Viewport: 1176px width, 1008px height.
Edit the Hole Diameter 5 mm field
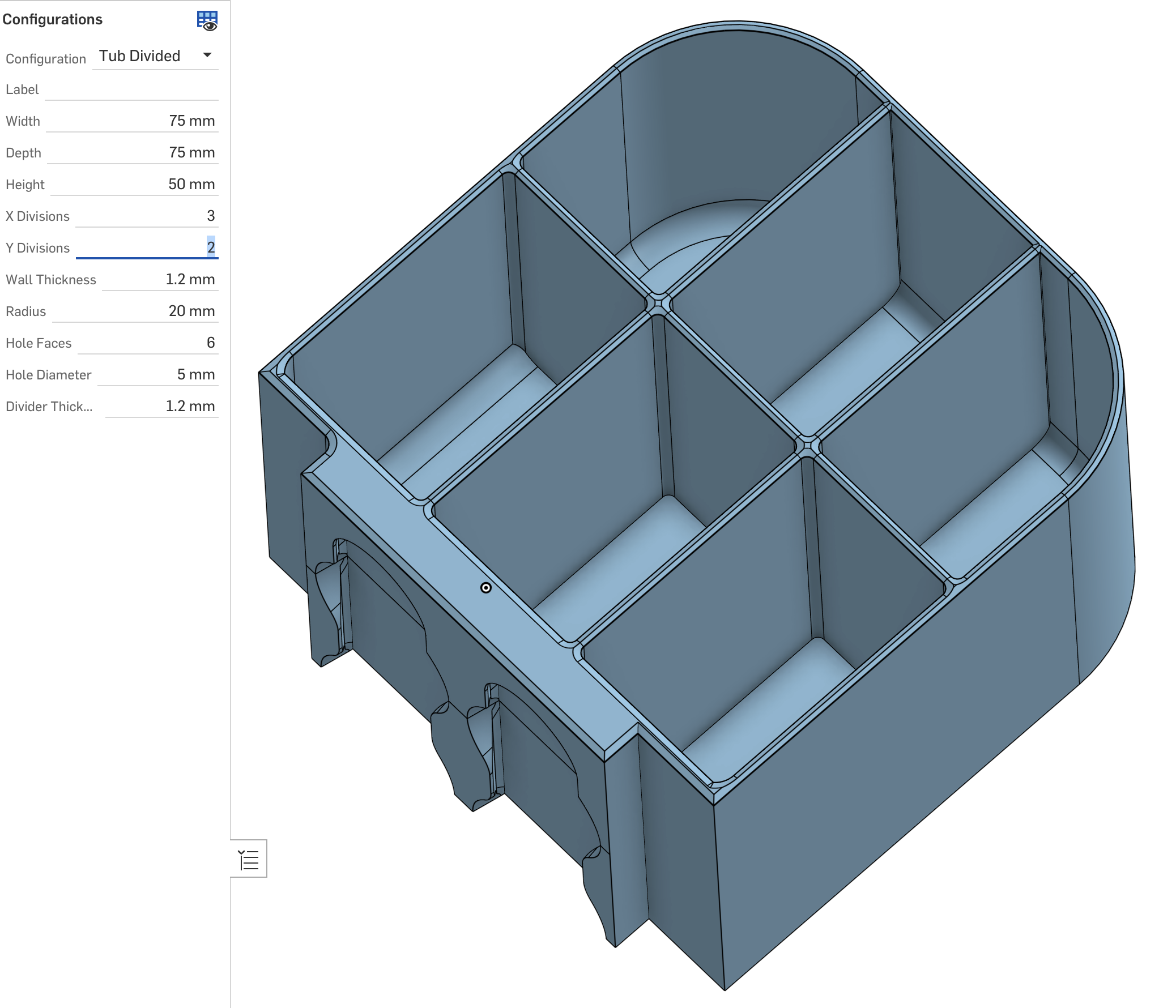[158, 375]
